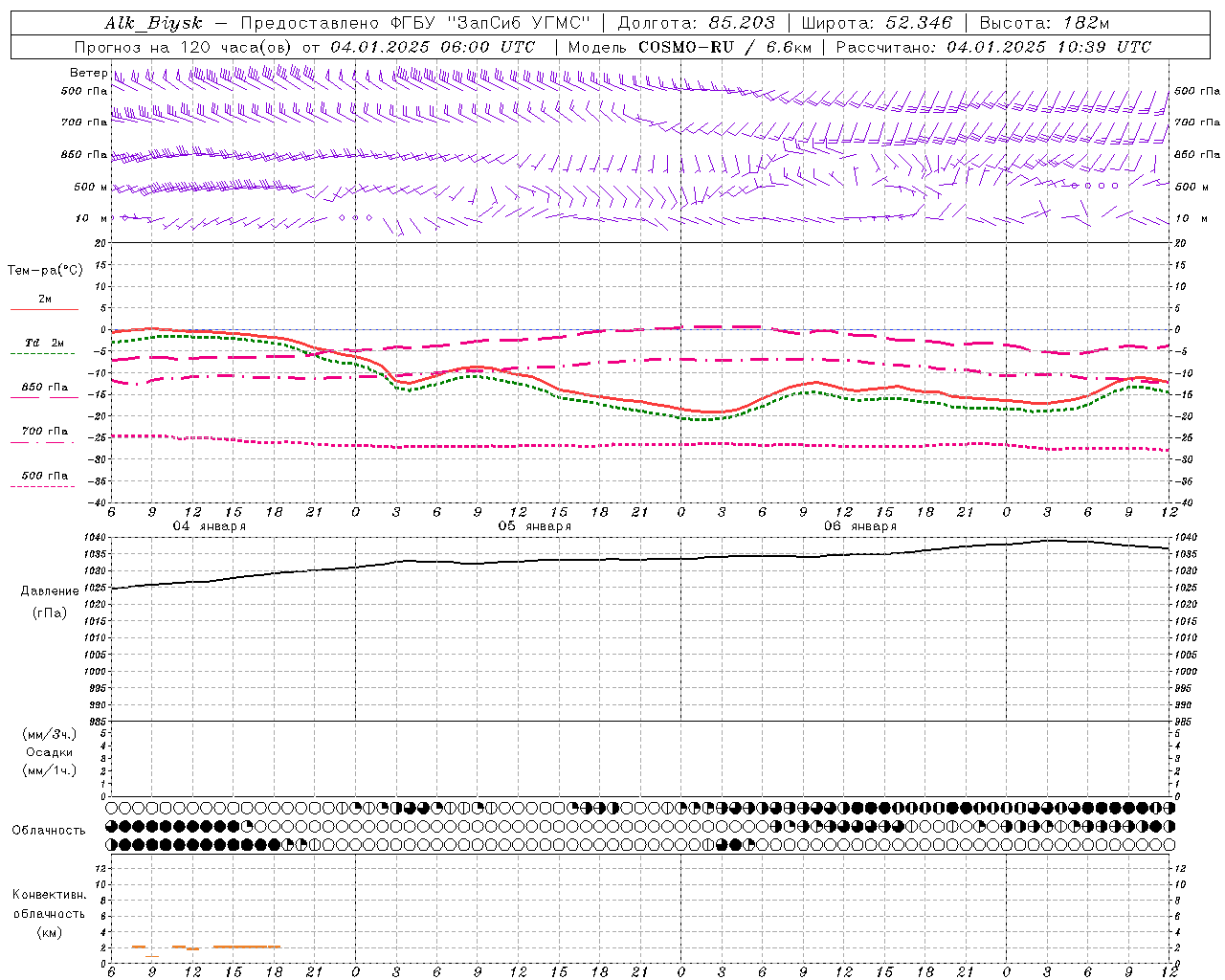Select the 2м temperature legend entry
The height and width of the screenshot is (980, 1225).
pyautogui.click(x=45, y=299)
